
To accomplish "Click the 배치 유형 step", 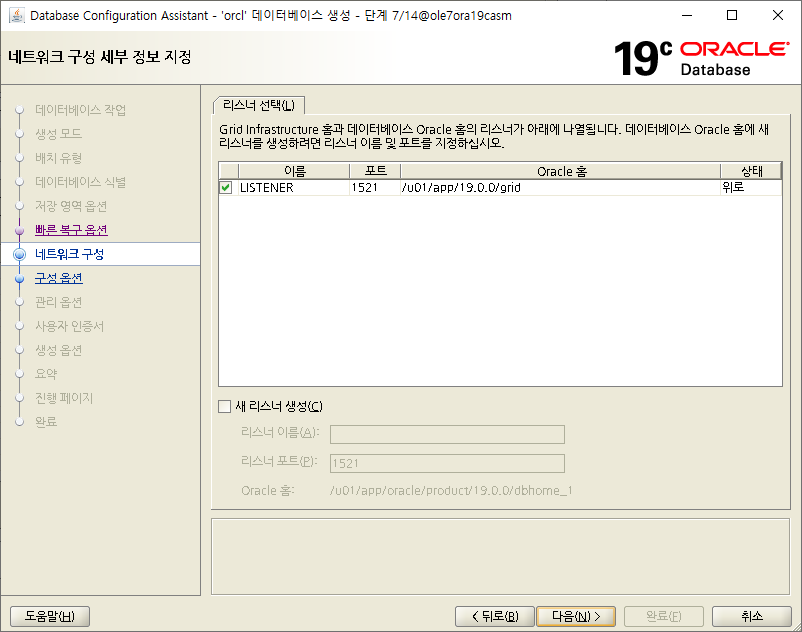I will pos(59,158).
